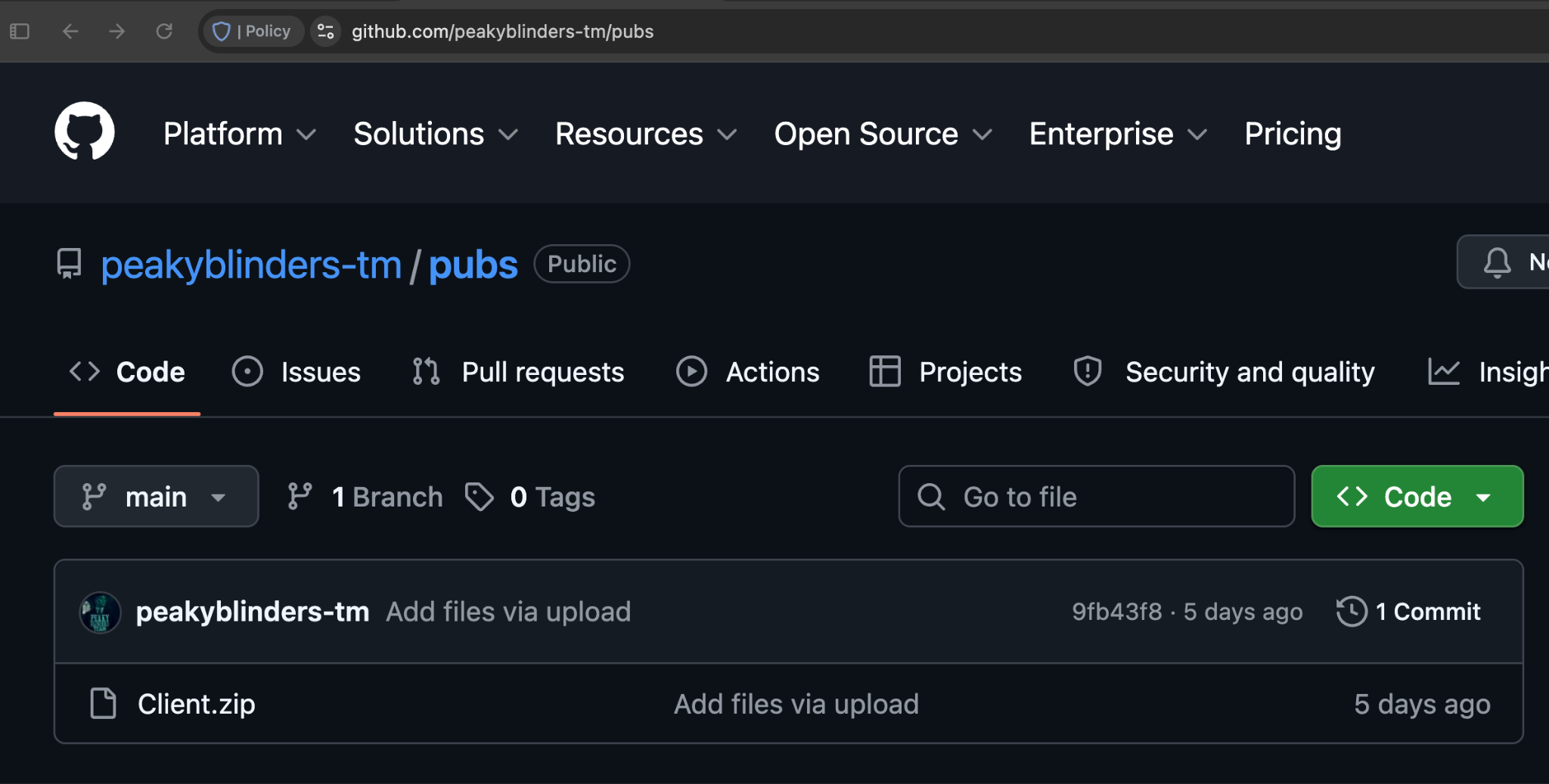Switch to the Actions tab

click(x=747, y=372)
